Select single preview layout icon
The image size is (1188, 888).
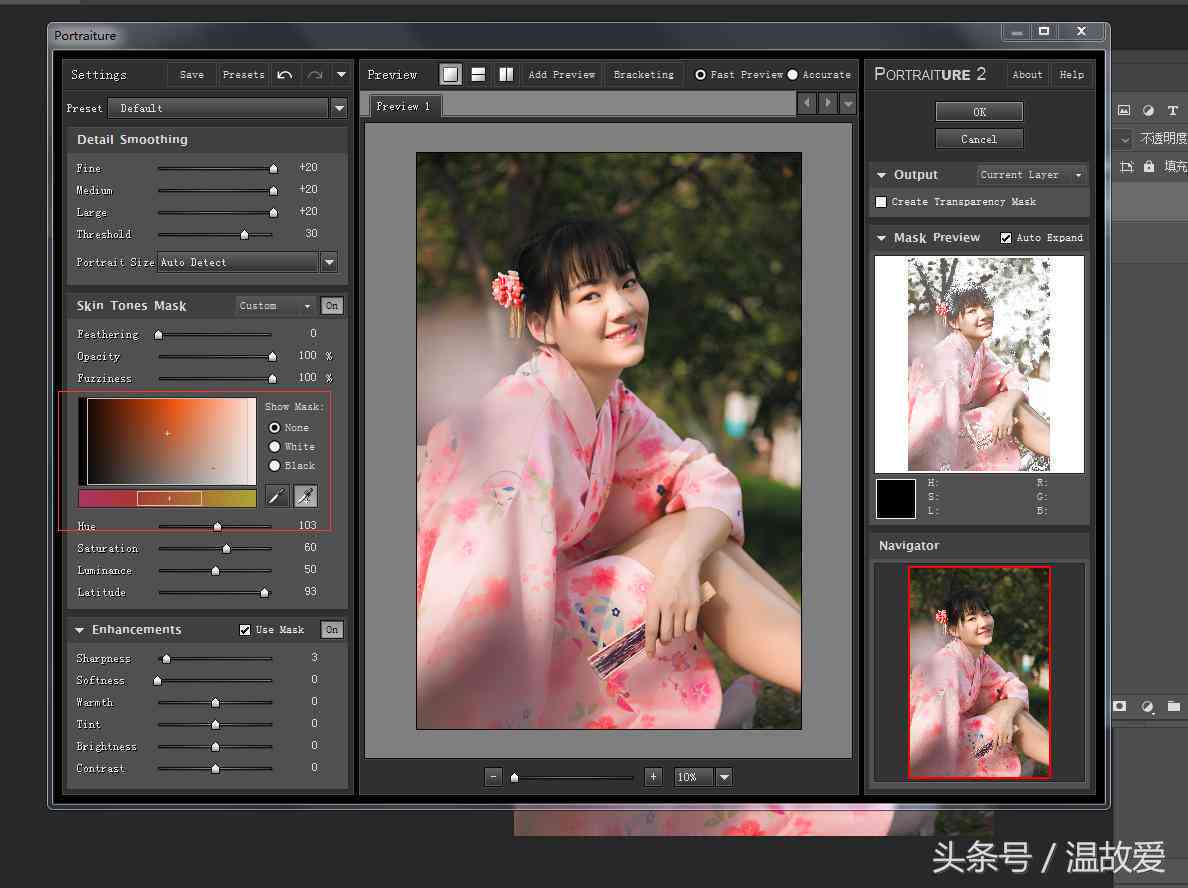(451, 74)
